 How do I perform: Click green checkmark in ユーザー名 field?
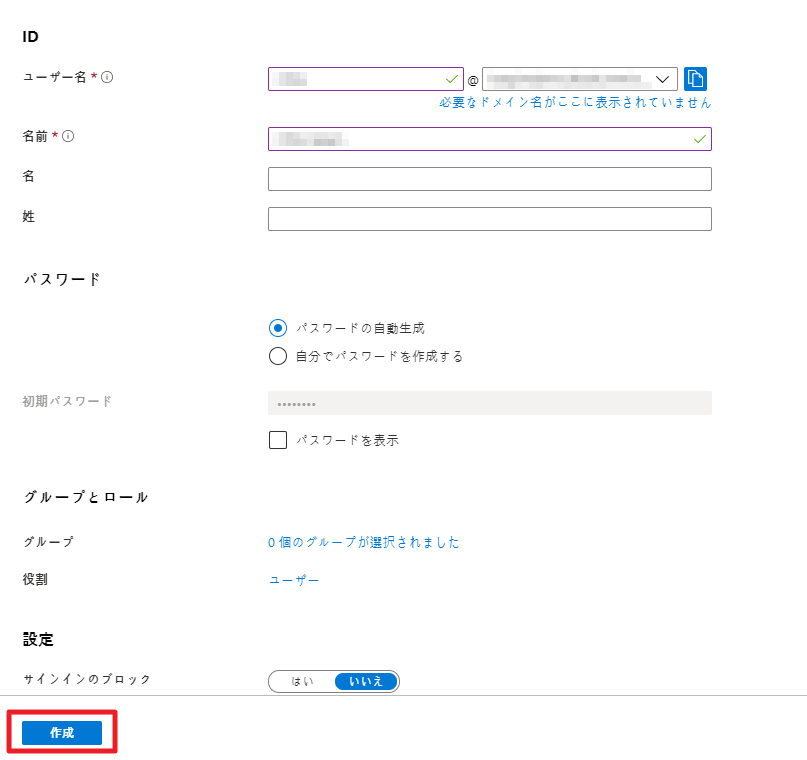(452, 79)
